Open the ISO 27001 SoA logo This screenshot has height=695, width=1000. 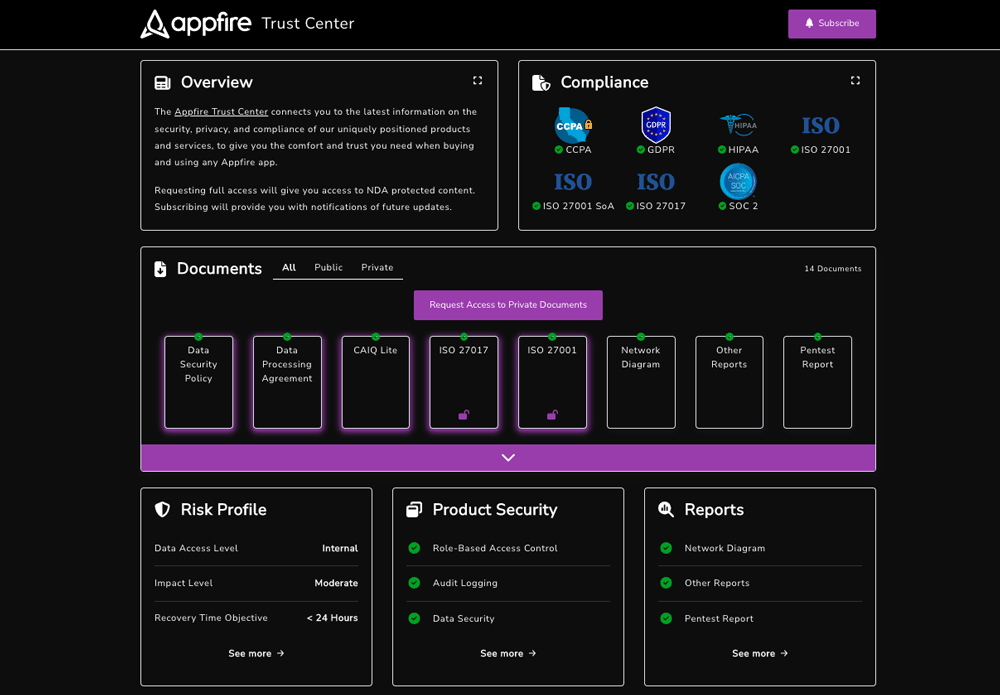point(573,182)
